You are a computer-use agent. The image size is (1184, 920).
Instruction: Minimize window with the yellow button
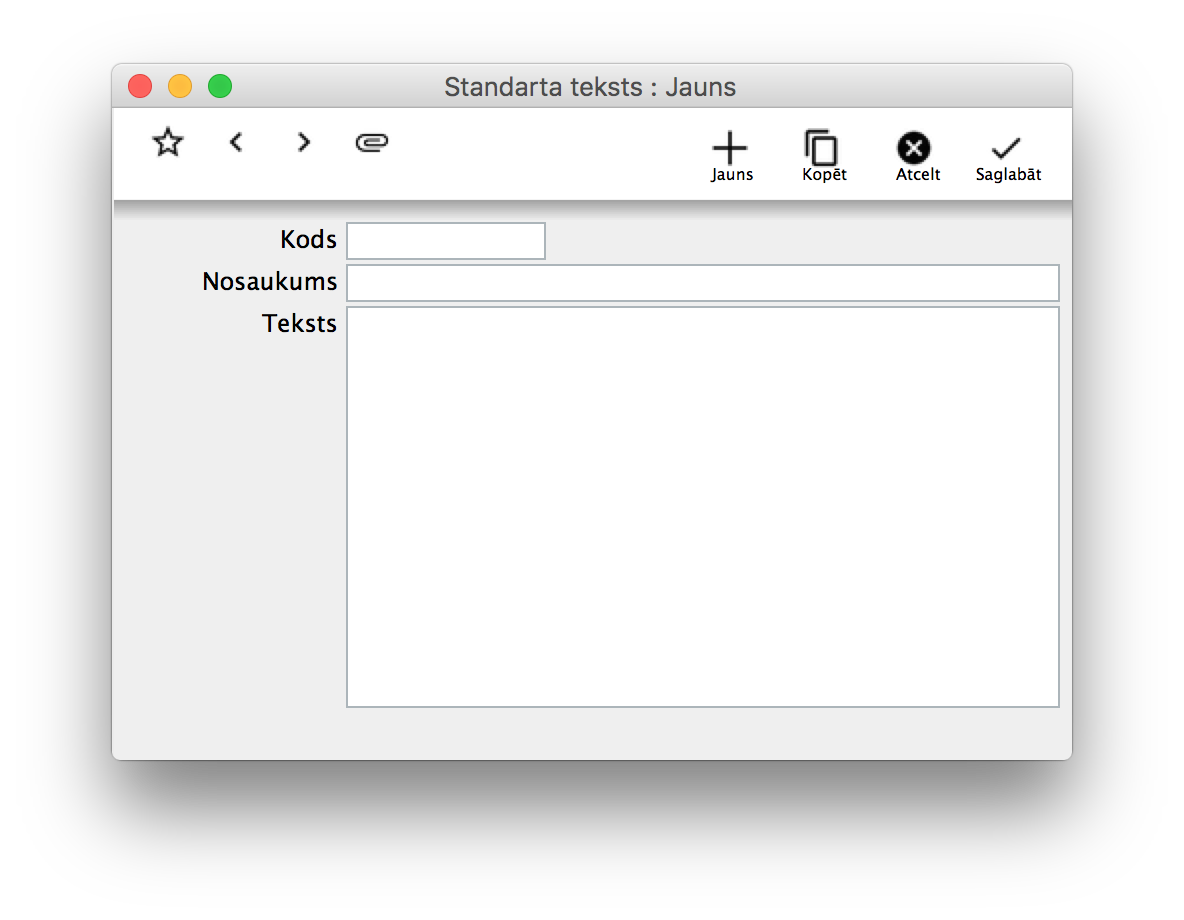tap(180, 87)
